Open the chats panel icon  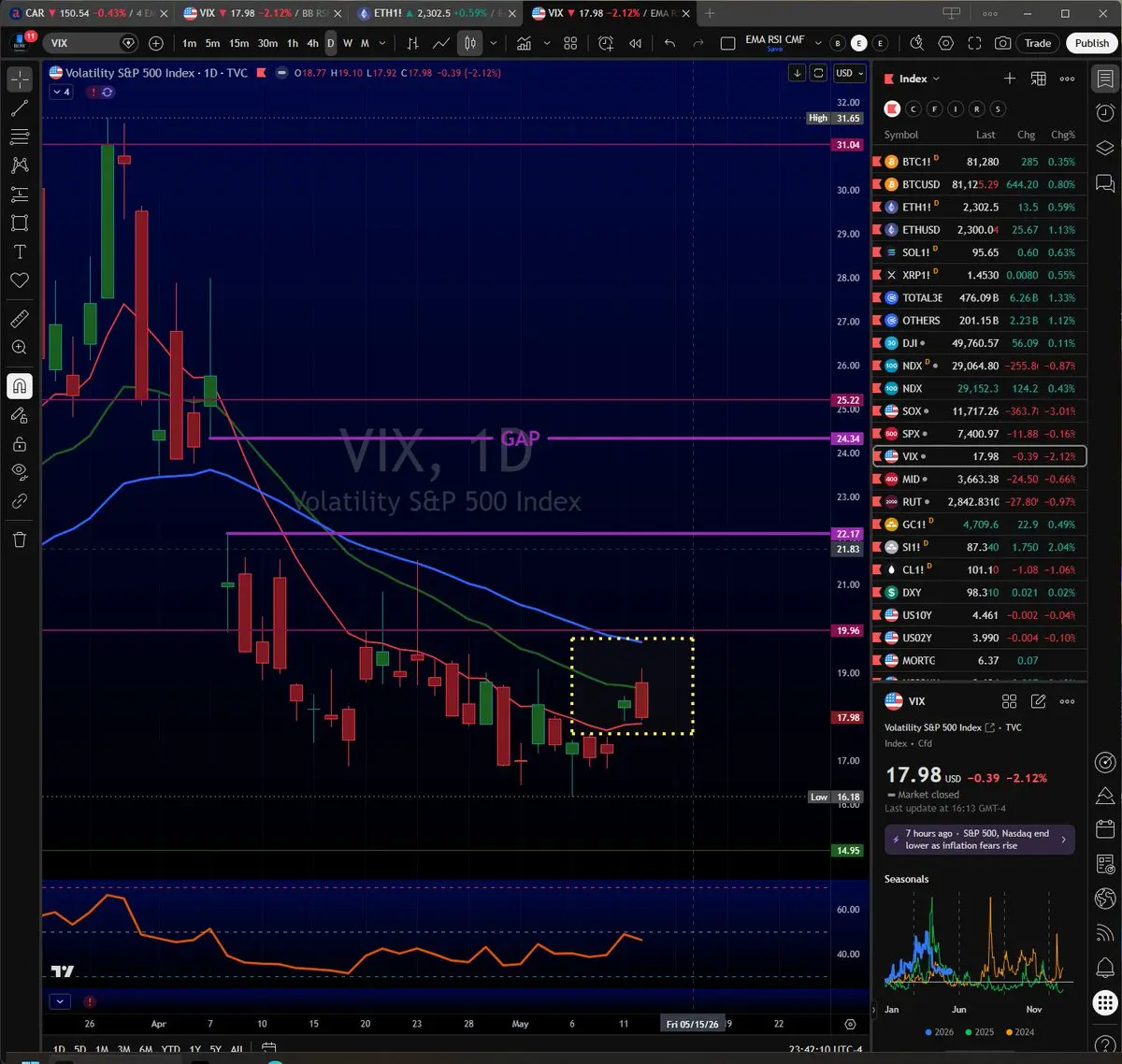(1104, 182)
